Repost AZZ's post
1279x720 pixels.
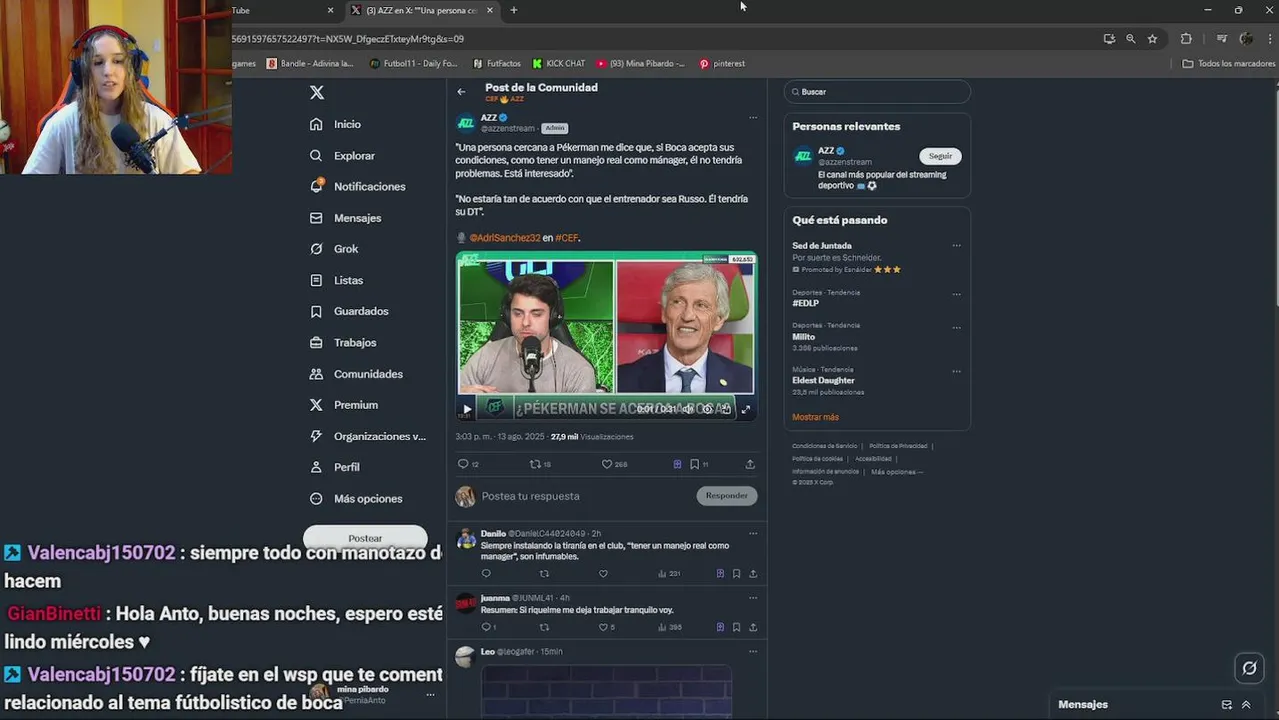[535, 464]
